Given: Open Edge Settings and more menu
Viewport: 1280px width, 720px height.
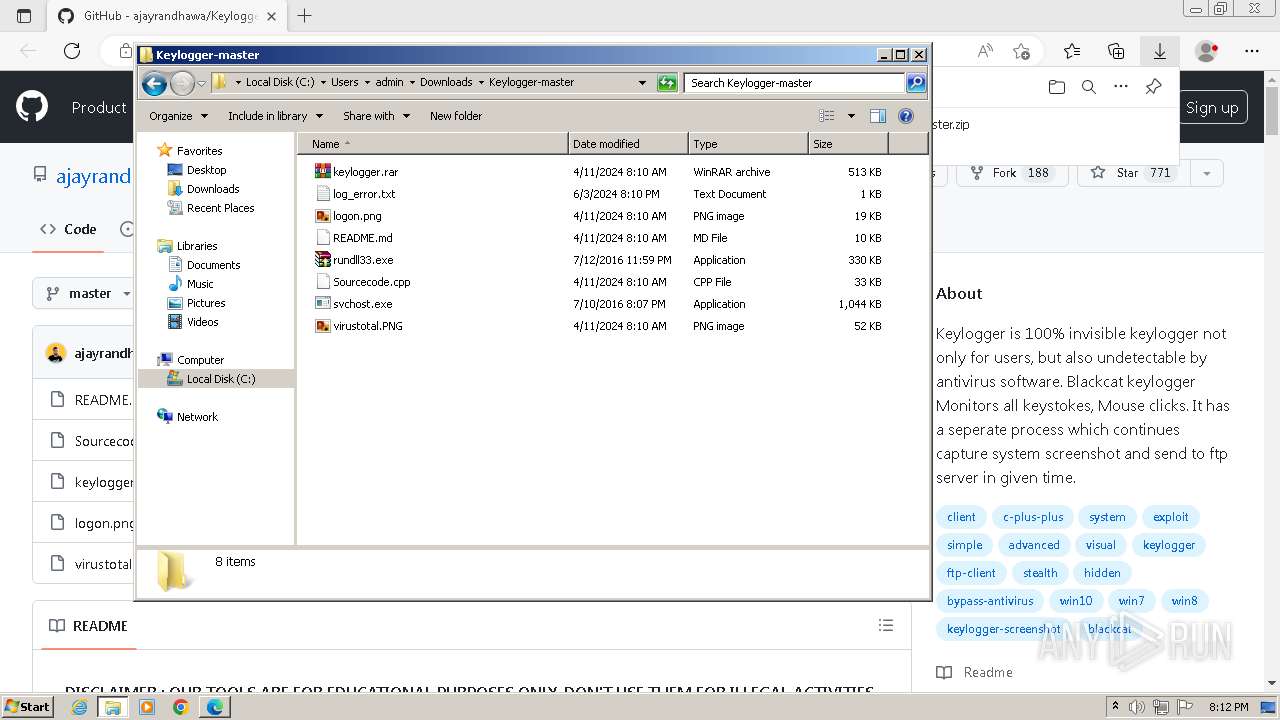Looking at the screenshot, I should click(x=1252, y=51).
